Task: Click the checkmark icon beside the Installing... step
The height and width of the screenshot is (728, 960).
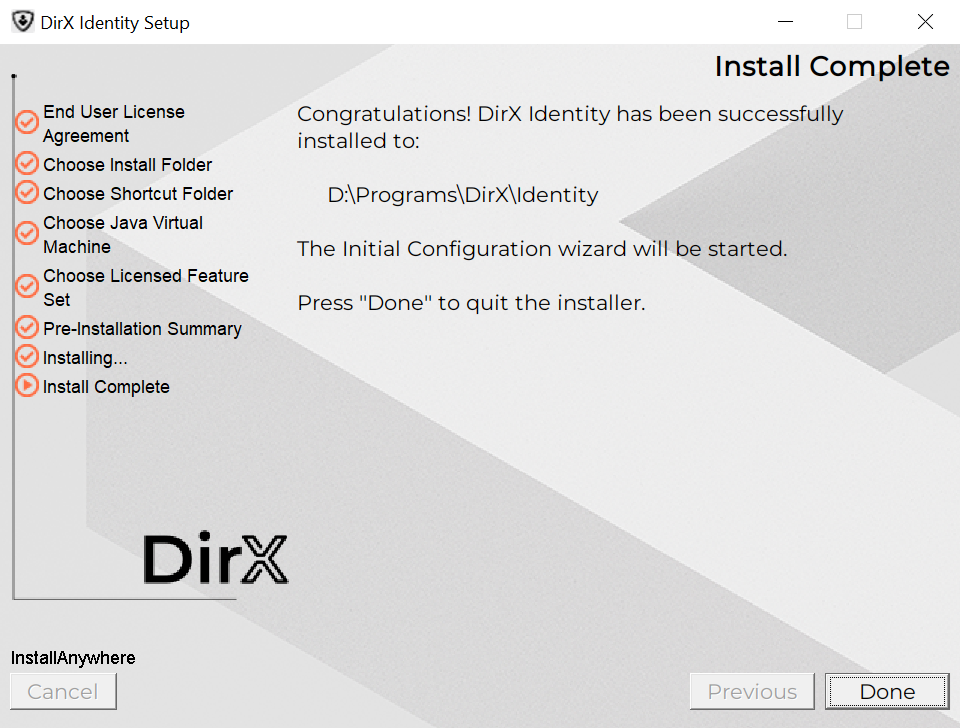Action: (x=27, y=357)
